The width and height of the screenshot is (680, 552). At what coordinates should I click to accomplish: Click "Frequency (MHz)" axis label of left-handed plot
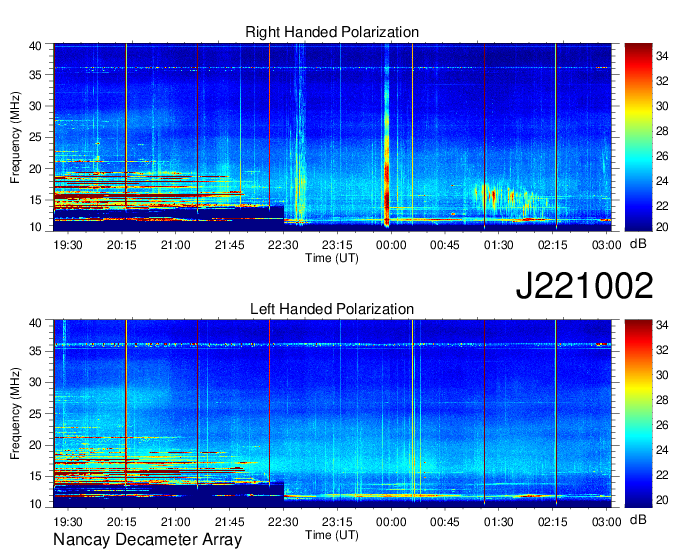[15, 414]
